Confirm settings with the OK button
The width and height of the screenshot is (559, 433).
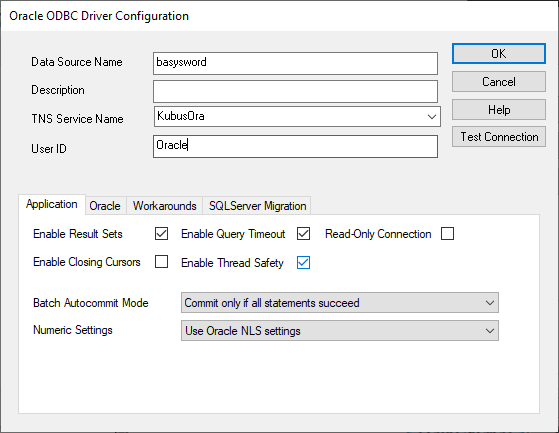click(498, 53)
